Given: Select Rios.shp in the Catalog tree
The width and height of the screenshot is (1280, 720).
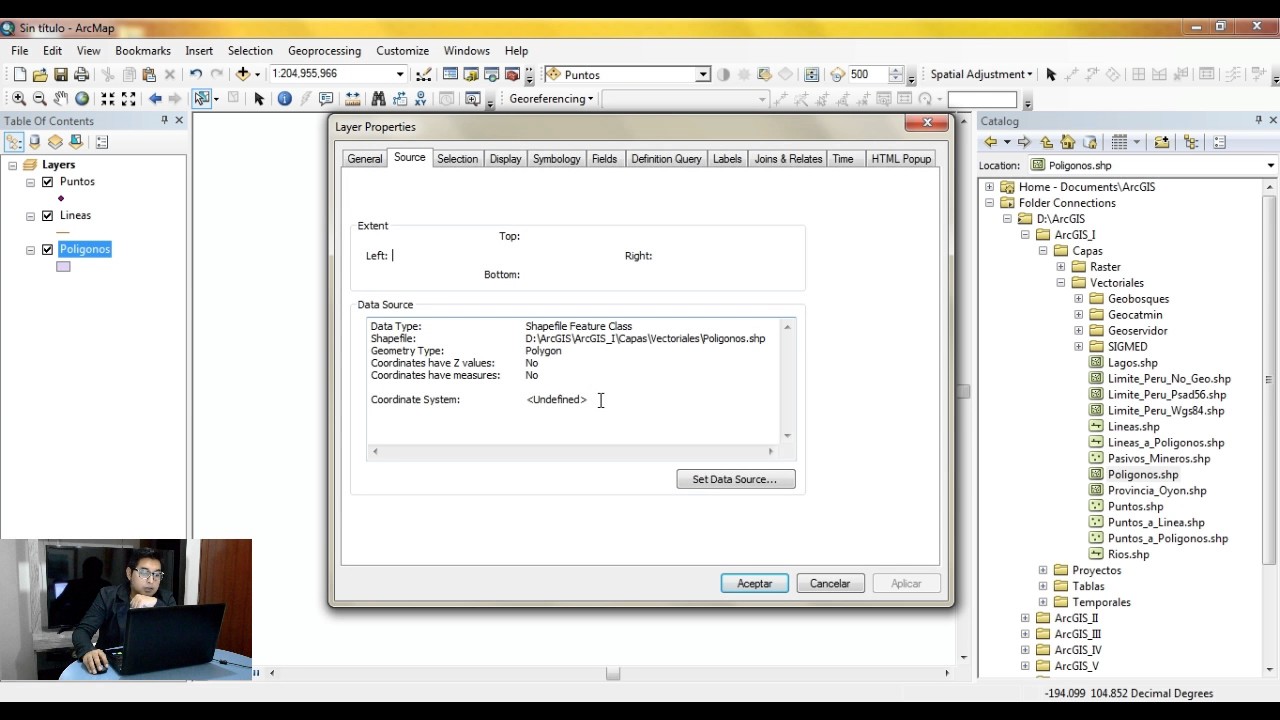Looking at the screenshot, I should (1128, 555).
